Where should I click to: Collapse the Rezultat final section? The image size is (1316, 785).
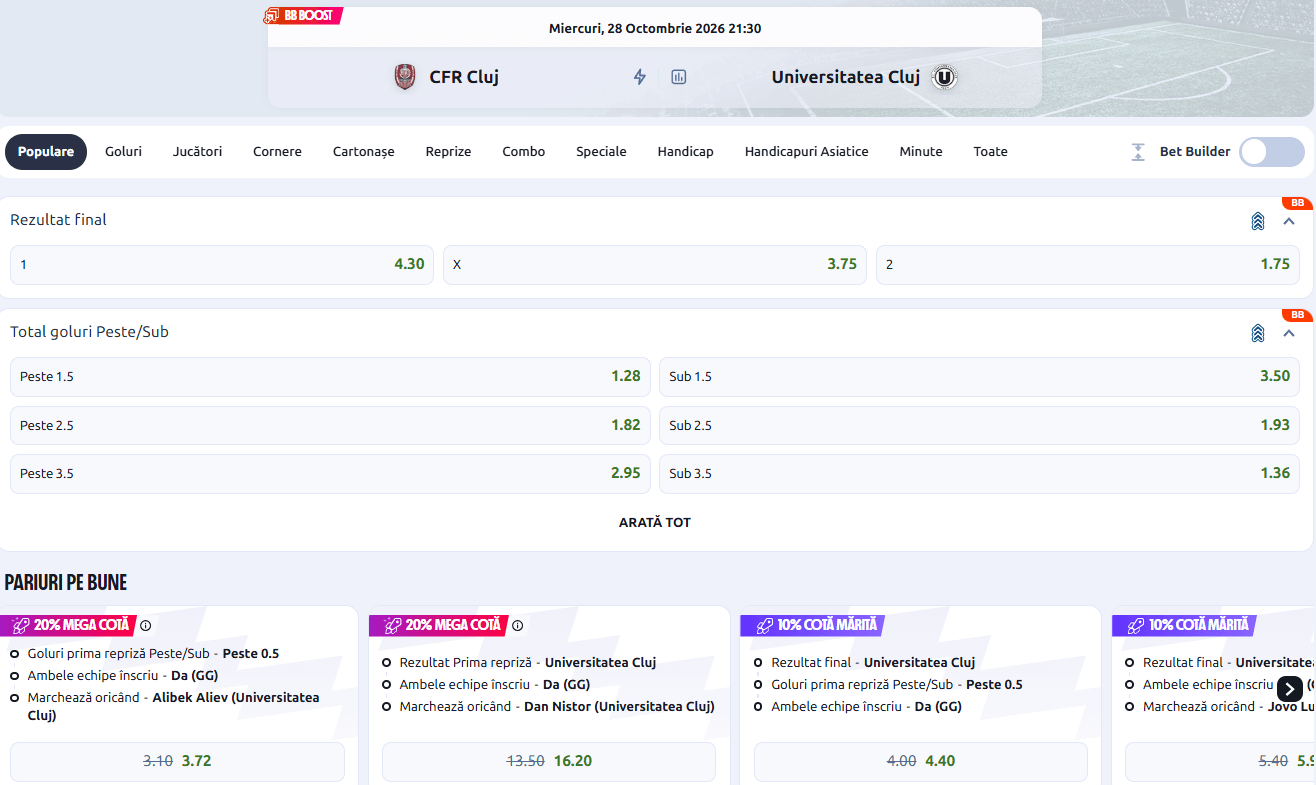1289,221
